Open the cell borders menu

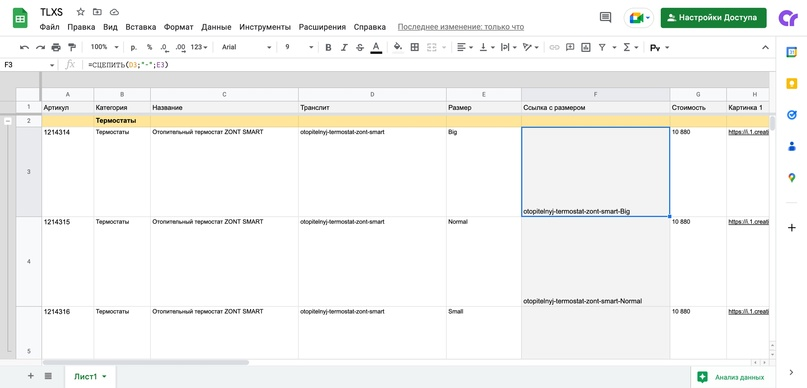click(414, 47)
